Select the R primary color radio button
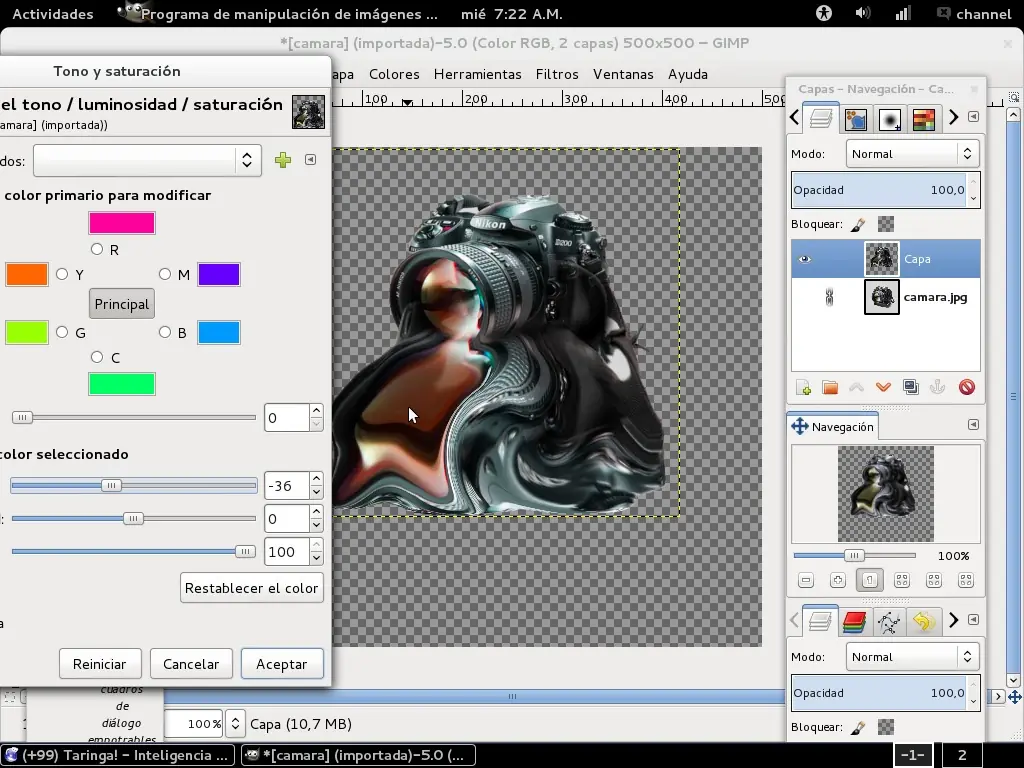This screenshot has height=768, width=1024. [97, 249]
